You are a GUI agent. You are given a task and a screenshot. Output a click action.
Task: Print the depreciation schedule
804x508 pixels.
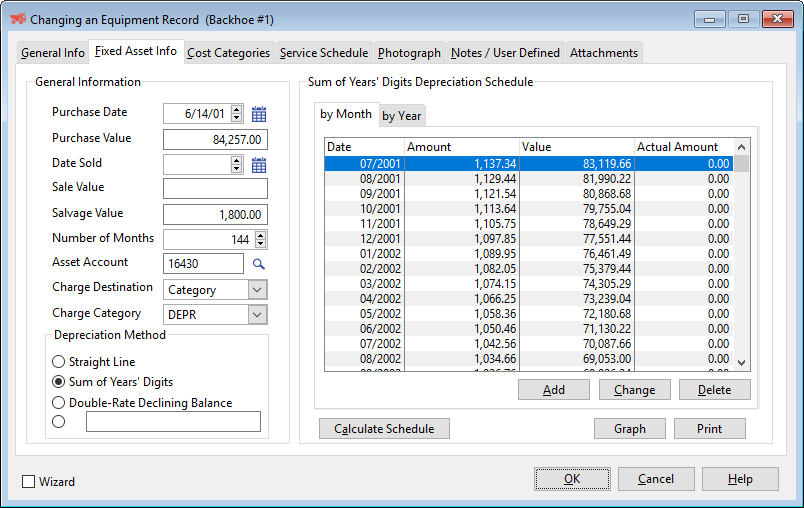(709, 429)
